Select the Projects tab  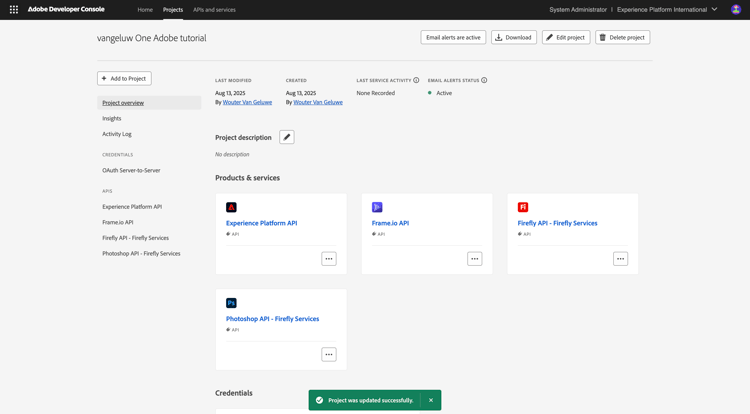tap(173, 10)
